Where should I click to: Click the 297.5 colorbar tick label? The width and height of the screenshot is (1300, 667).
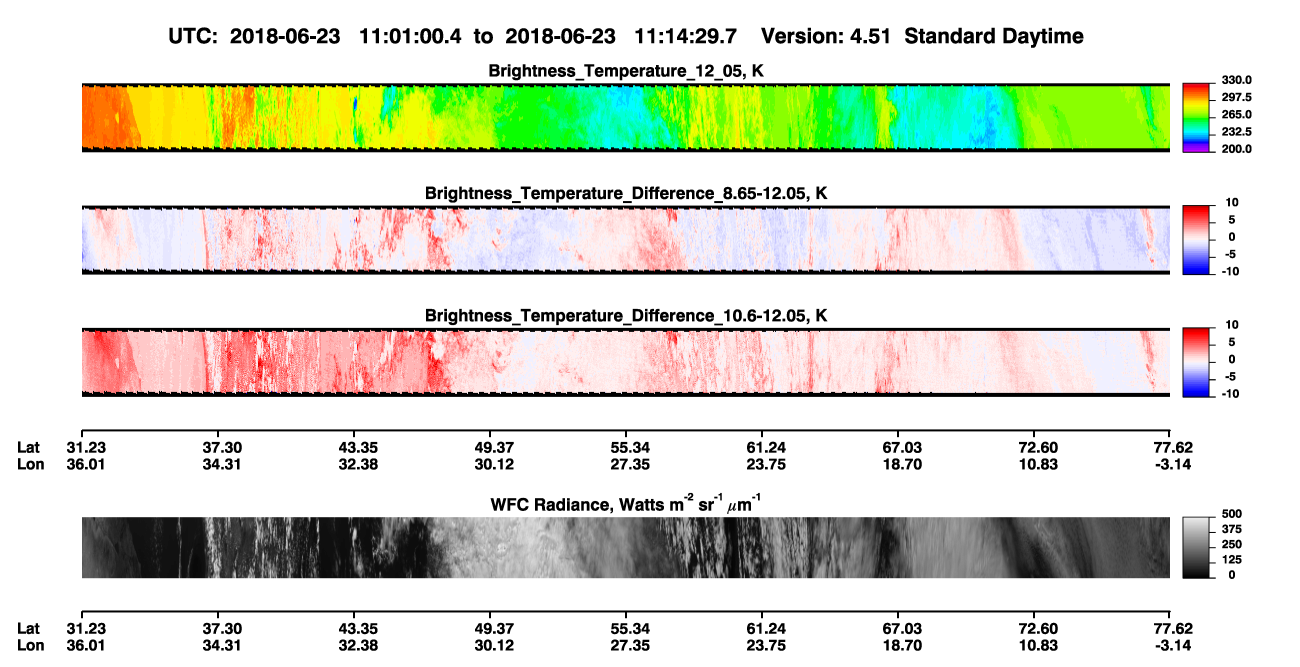tap(1236, 97)
